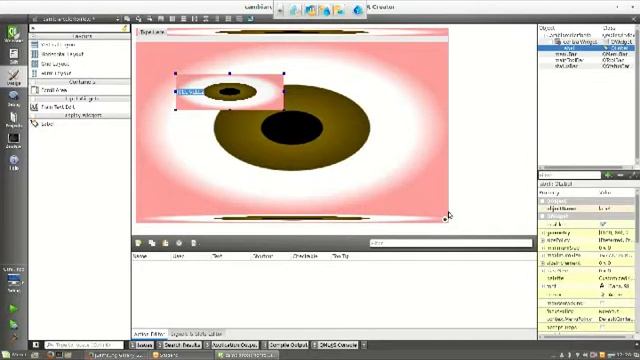Open the QML/JS Console pane

coord(335,345)
